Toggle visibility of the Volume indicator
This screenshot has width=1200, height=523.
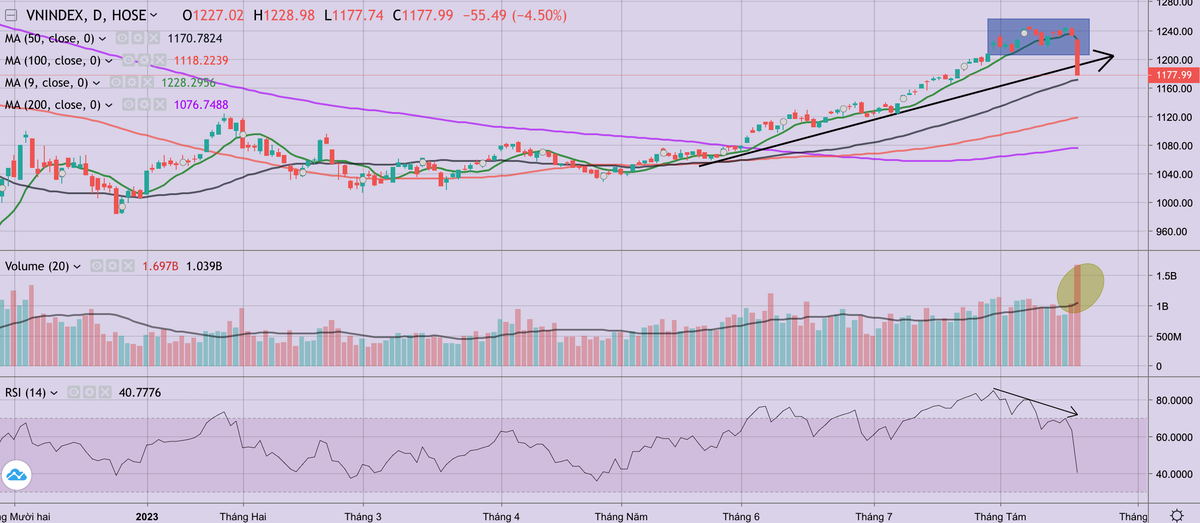pyautogui.click(x=96, y=267)
